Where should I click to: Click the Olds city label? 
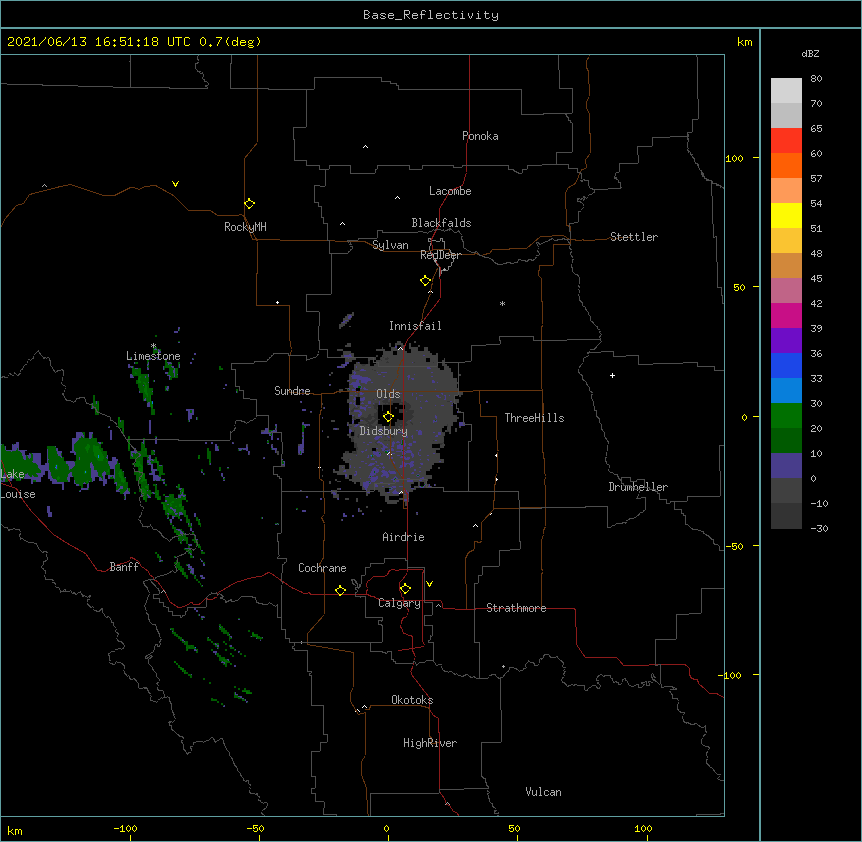388,394
